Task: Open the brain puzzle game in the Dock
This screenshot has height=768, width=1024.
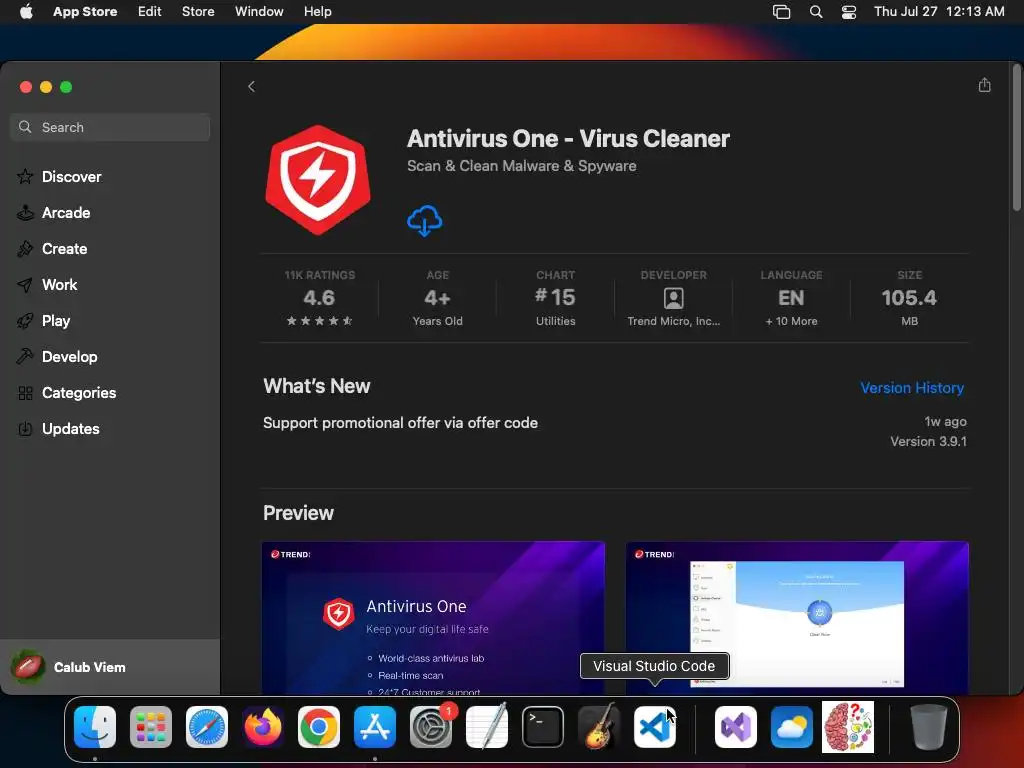Action: click(848, 727)
